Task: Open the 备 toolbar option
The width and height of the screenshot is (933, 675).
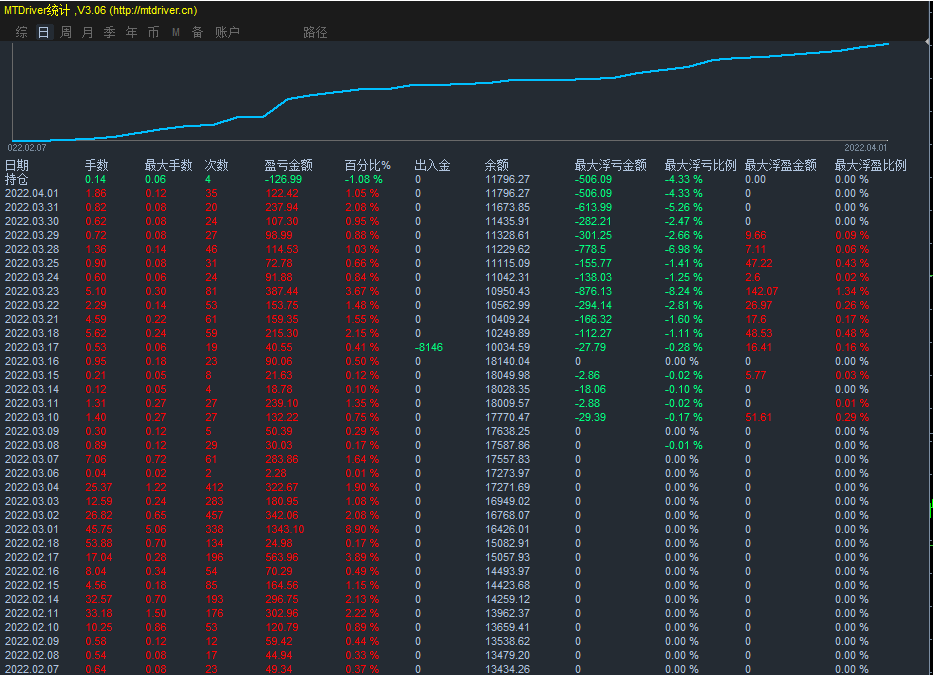Action: (x=197, y=32)
